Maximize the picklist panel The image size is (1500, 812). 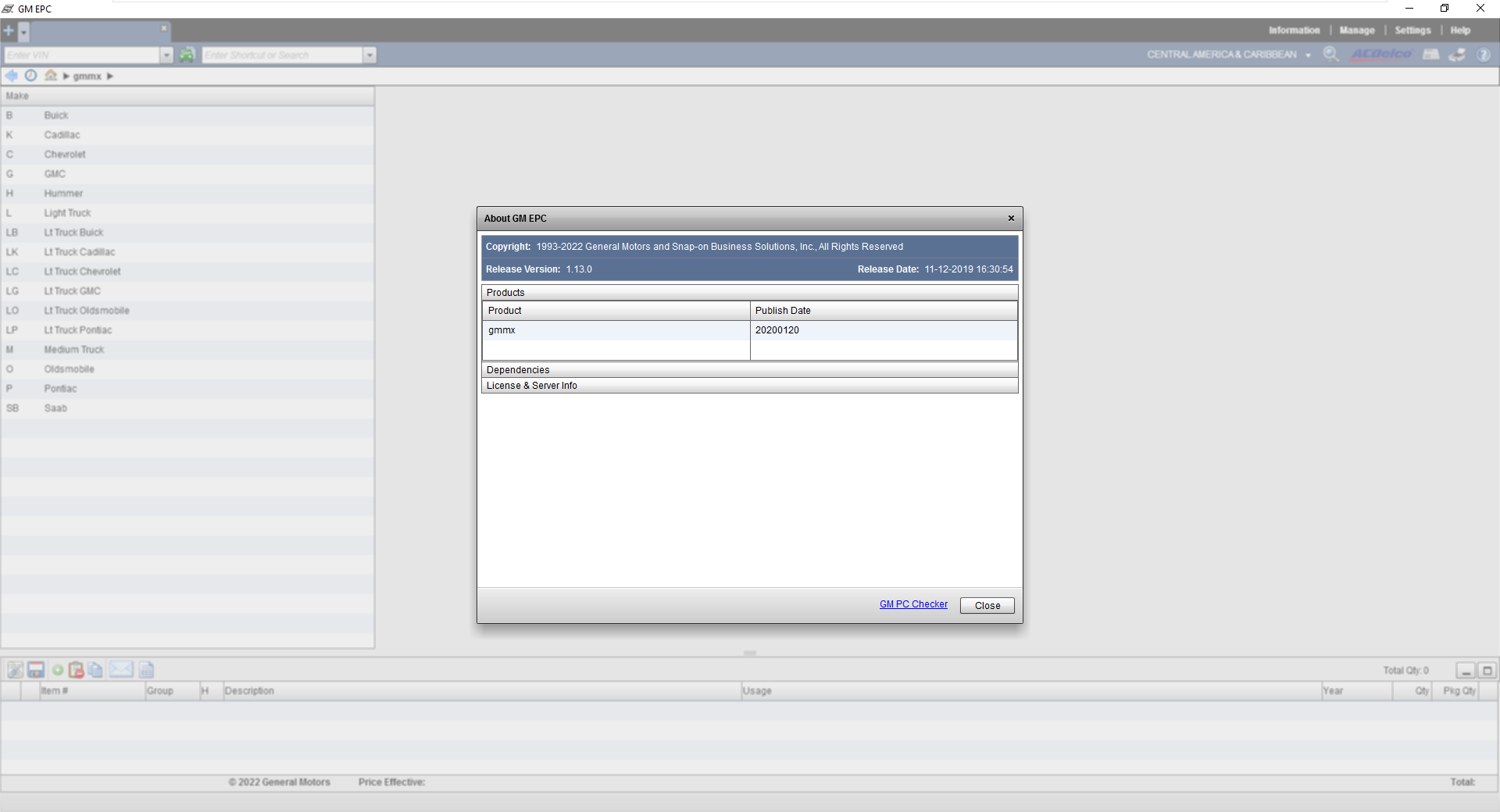(x=1487, y=671)
